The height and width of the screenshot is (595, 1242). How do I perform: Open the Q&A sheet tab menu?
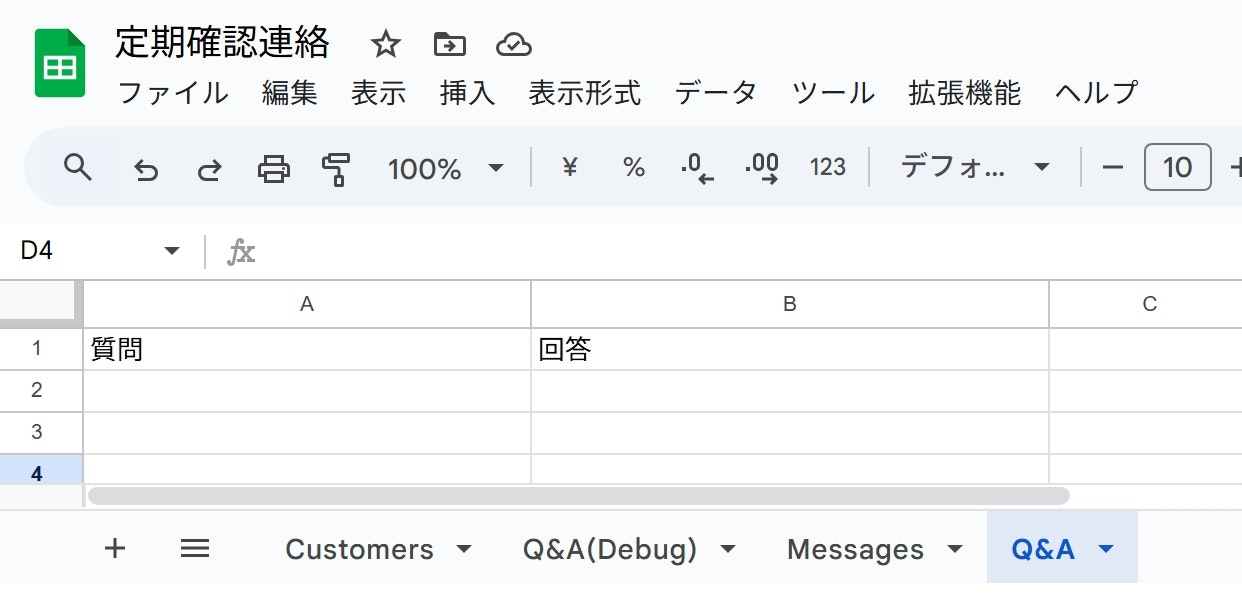[x=1106, y=548]
